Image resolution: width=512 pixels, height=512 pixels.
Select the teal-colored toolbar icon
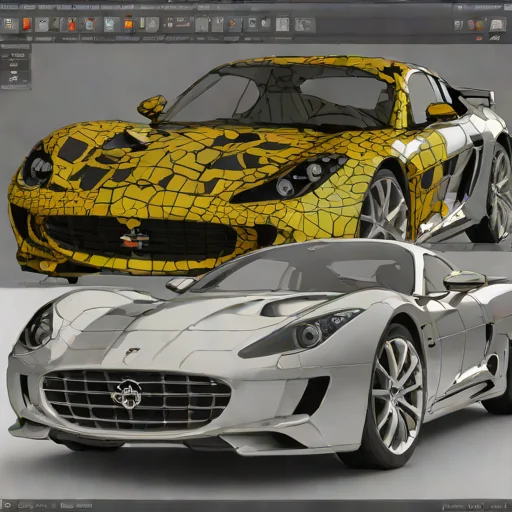click(x=110, y=24)
